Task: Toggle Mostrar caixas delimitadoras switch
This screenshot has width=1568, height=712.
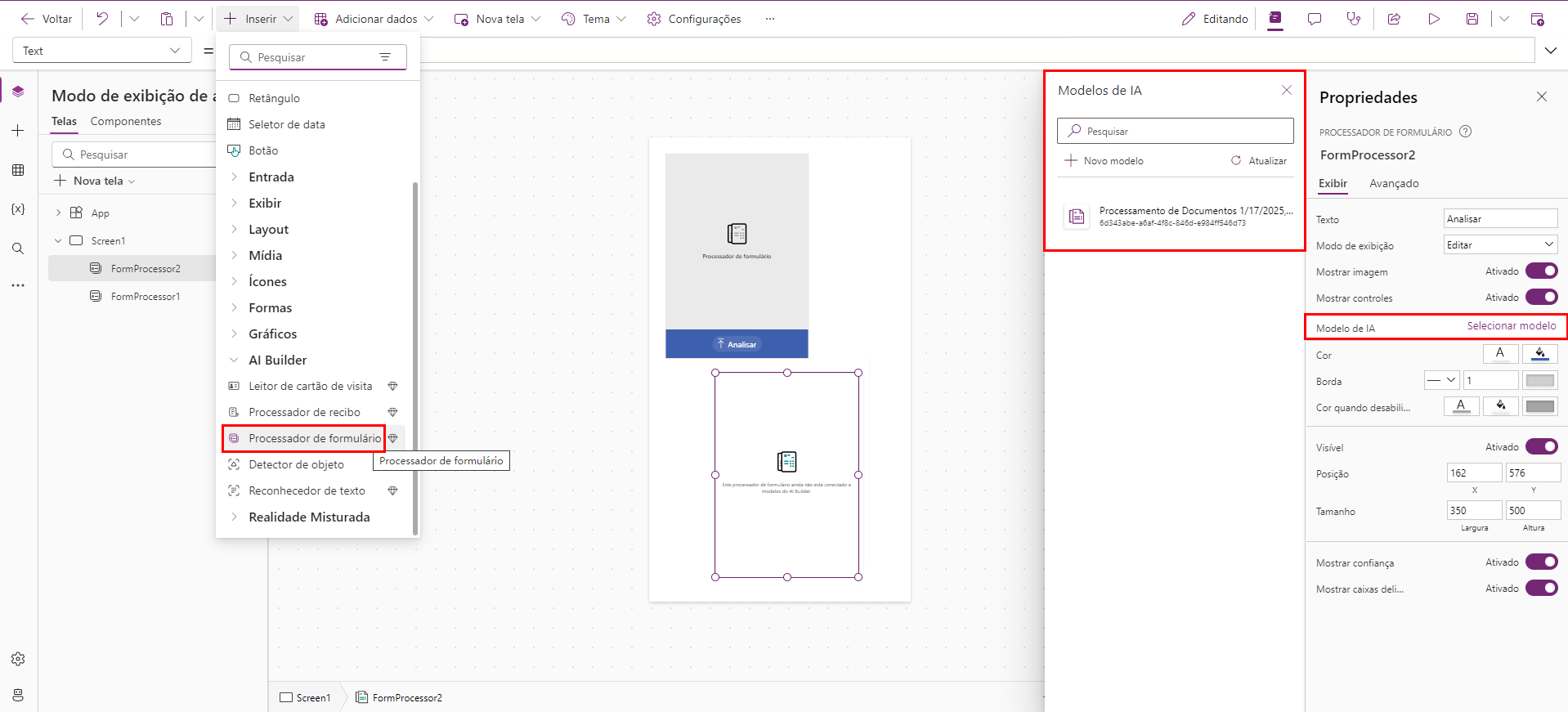Action: 1542,588
